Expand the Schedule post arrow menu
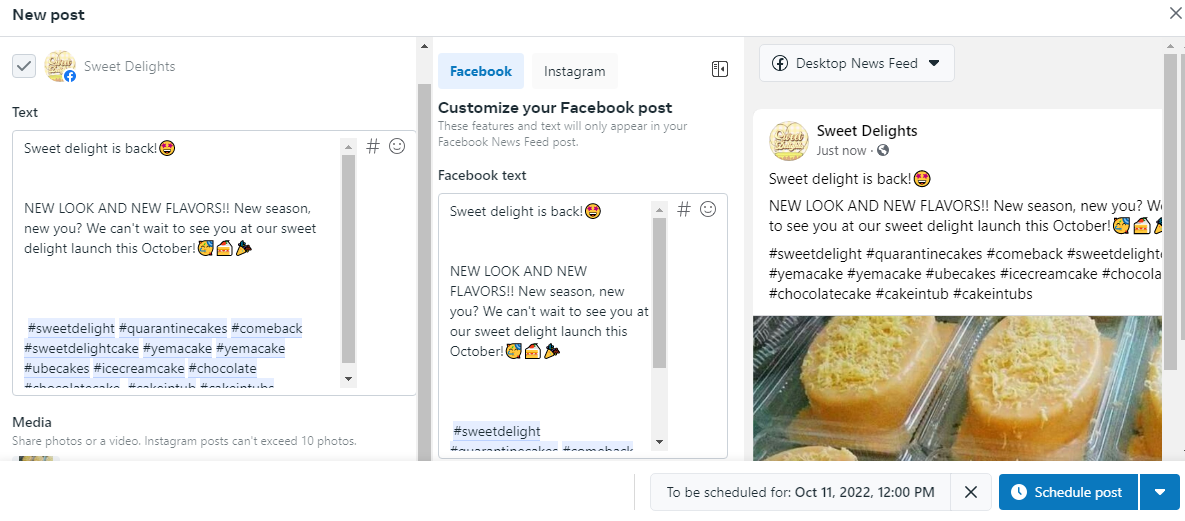The image size is (1185, 521). point(1160,492)
